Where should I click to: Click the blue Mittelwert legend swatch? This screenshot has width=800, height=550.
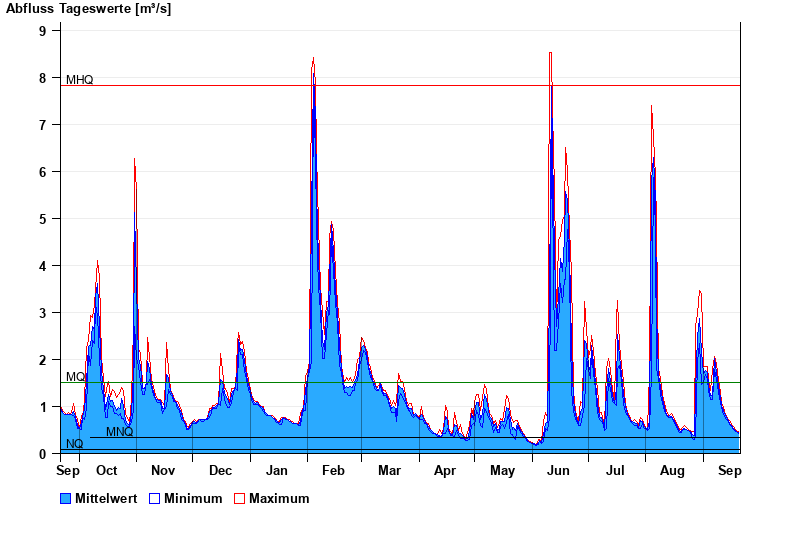click(x=66, y=498)
